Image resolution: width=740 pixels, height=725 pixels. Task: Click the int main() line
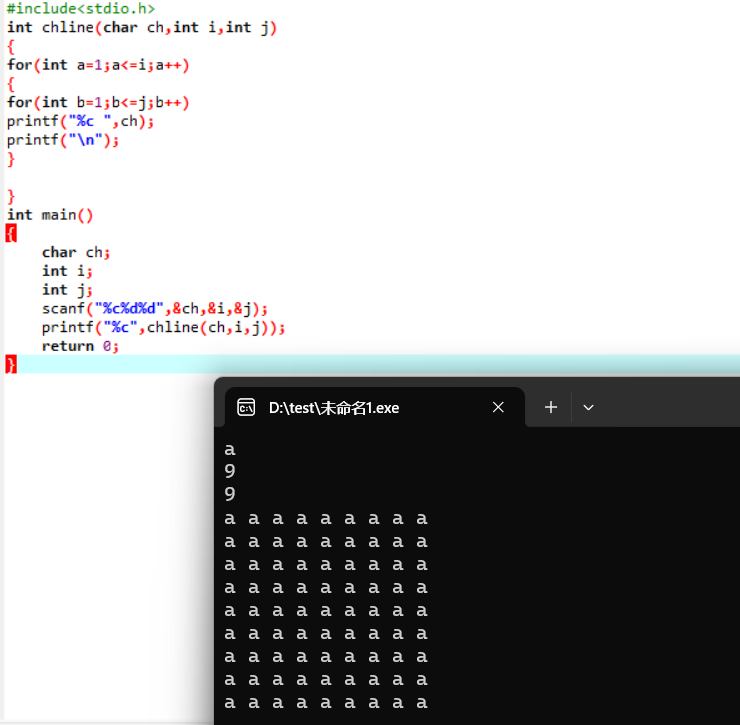[x=50, y=215]
